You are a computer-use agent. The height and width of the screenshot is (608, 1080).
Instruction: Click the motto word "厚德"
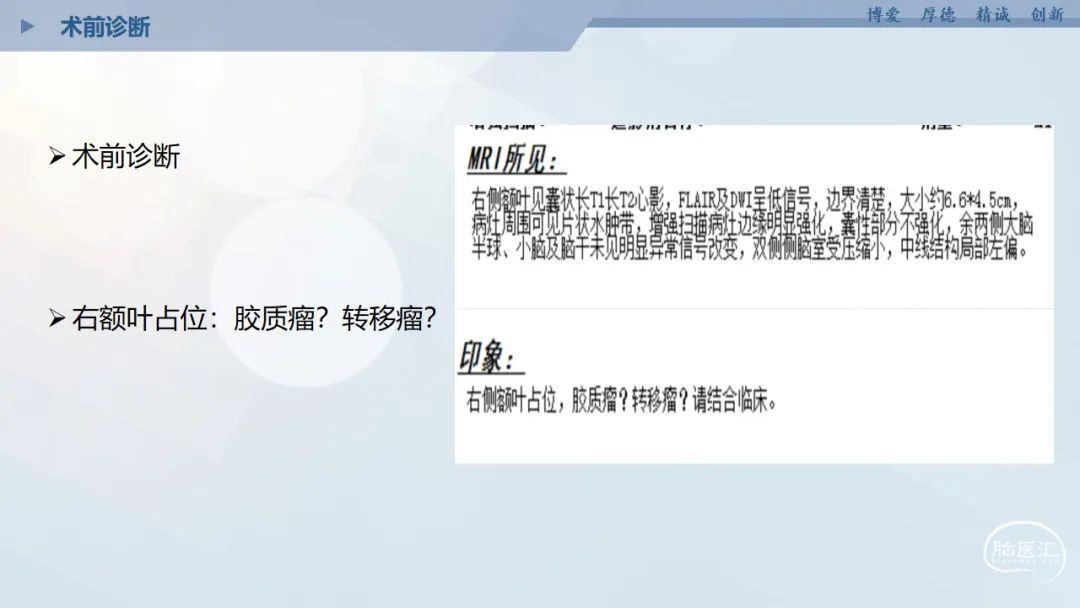[938, 14]
